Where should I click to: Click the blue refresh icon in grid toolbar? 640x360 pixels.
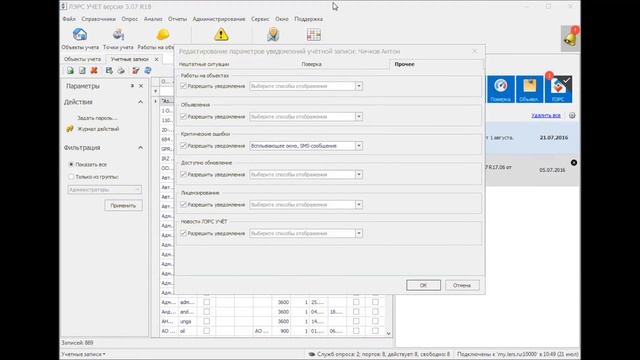point(148,71)
